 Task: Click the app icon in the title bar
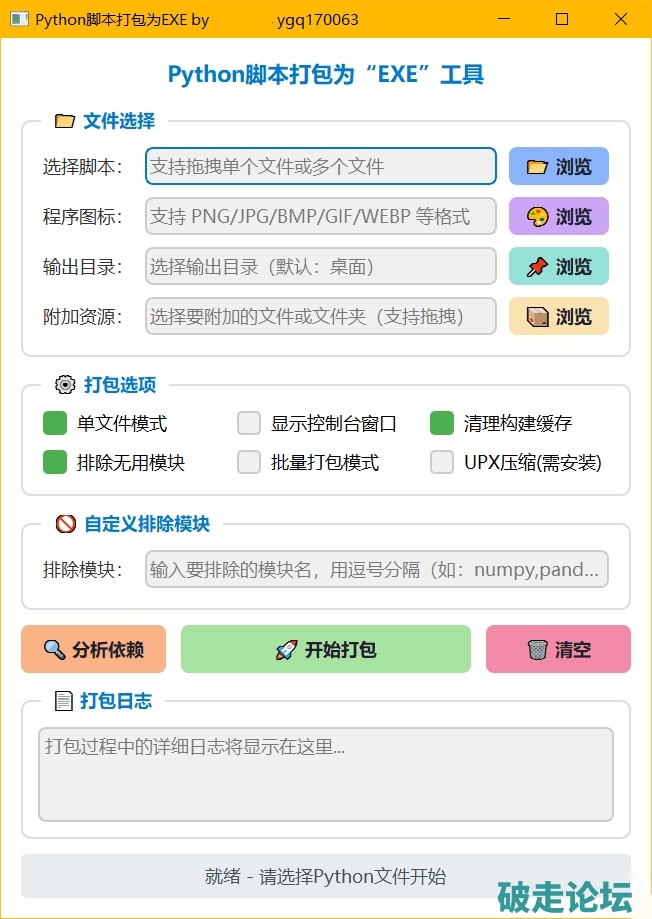coord(18,19)
